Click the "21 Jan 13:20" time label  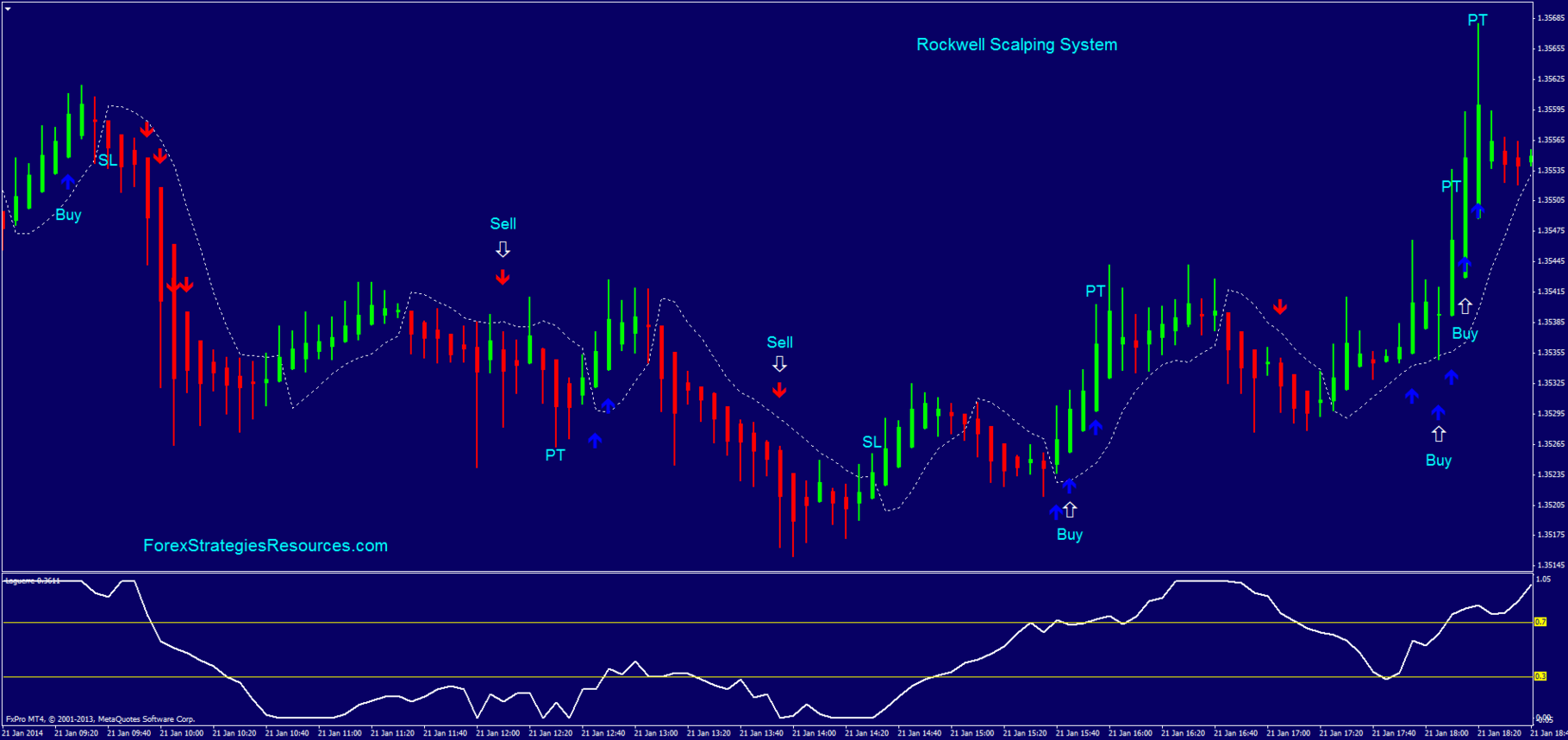(709, 733)
